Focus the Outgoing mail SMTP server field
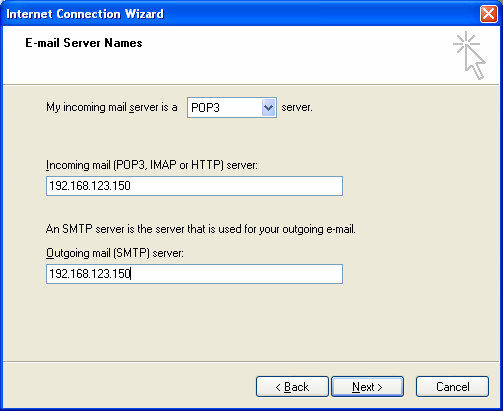The width and height of the screenshot is (503, 411). click(194, 274)
